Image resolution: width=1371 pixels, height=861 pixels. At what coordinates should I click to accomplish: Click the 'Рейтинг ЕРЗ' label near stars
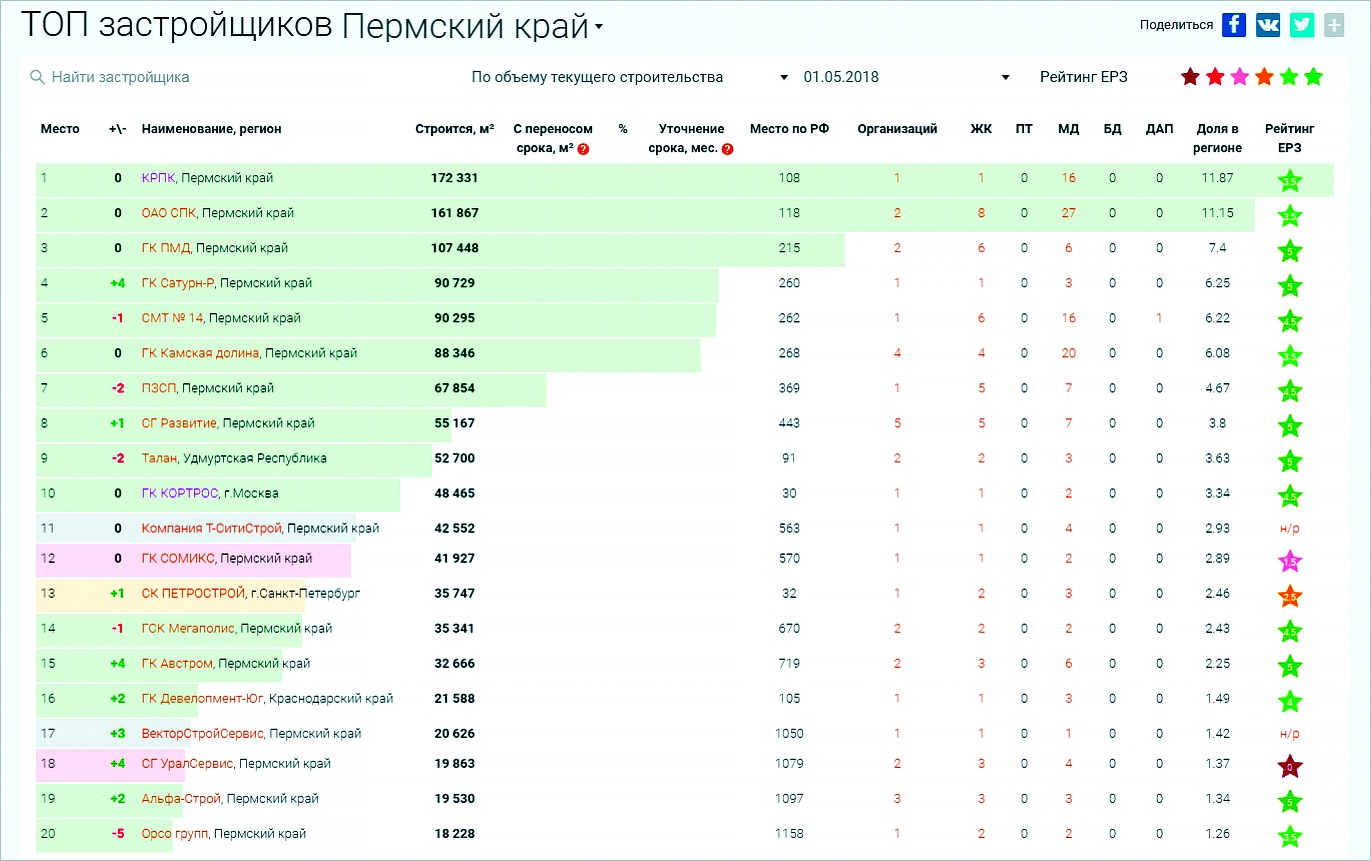point(1084,77)
